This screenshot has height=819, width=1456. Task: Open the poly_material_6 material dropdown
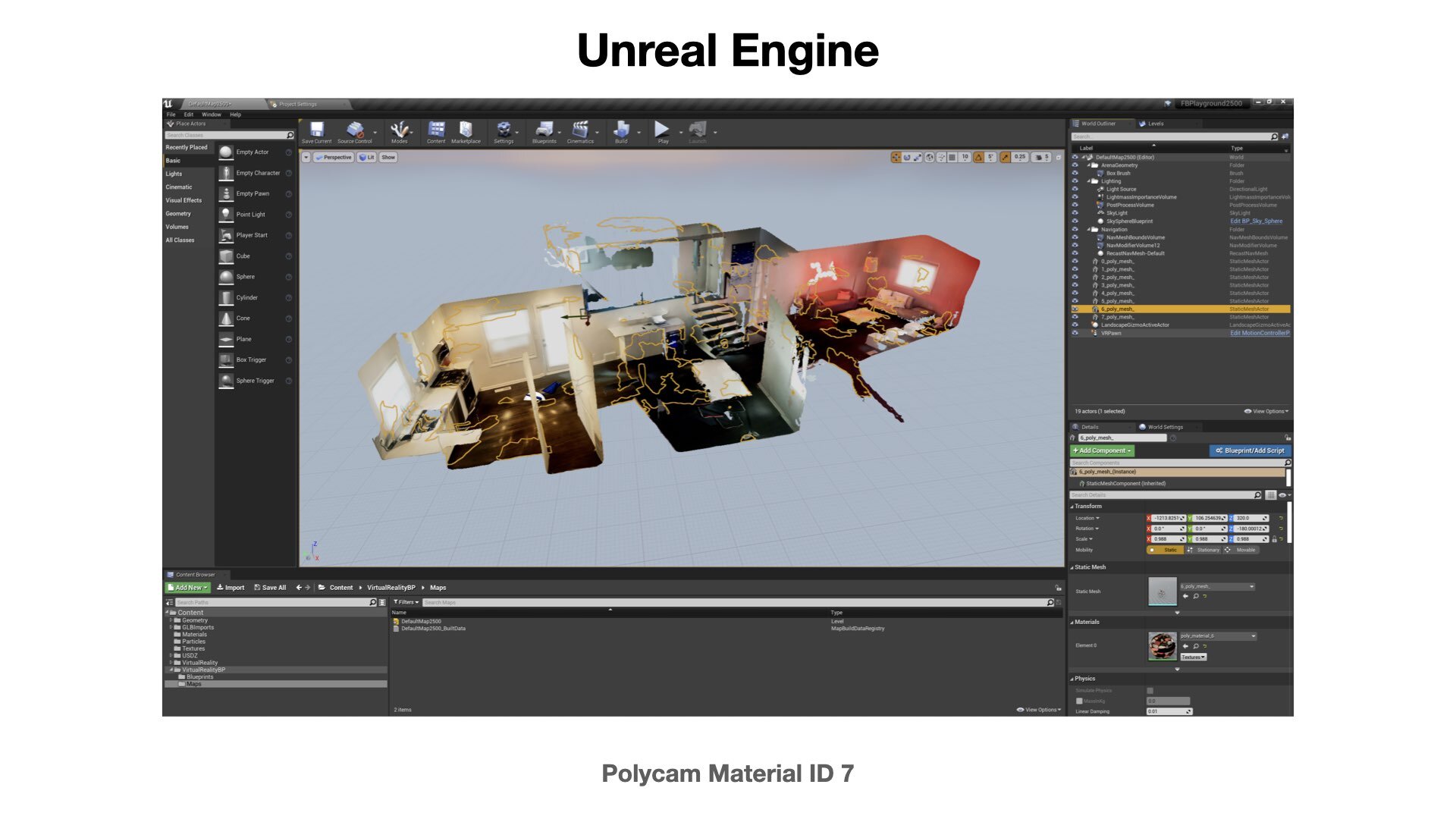click(x=1218, y=636)
